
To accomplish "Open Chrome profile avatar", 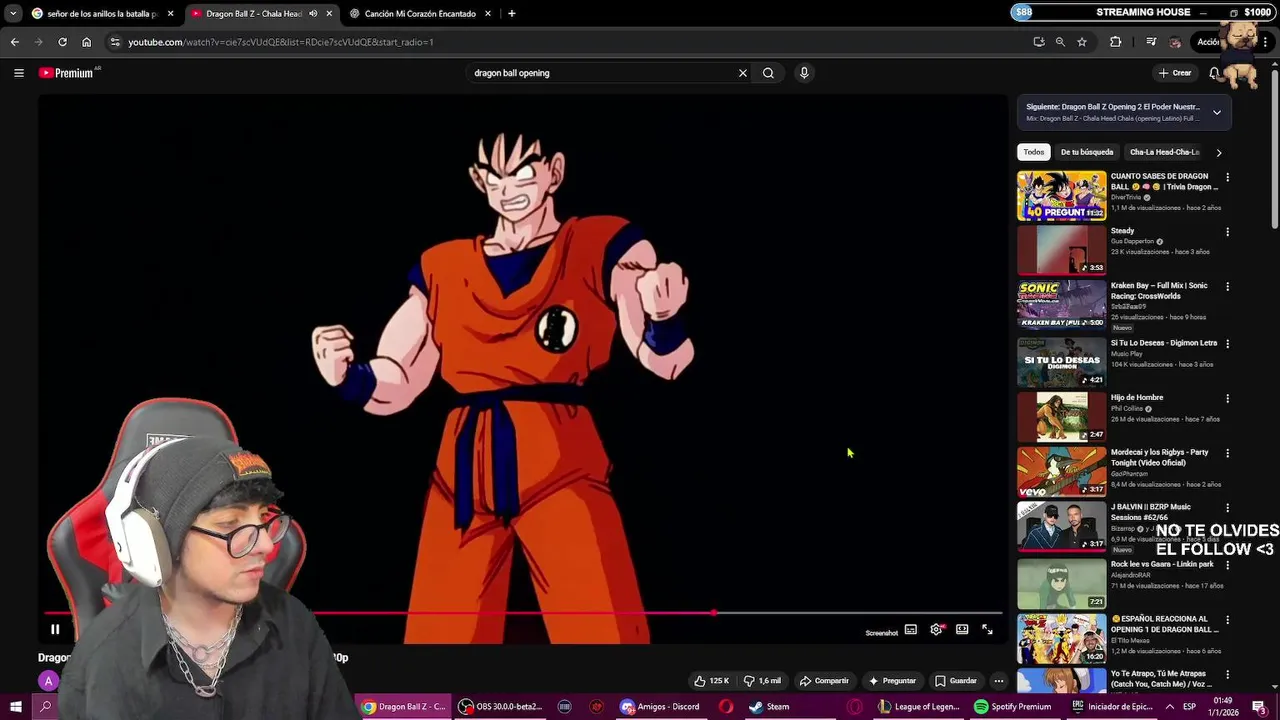I will pos(1175,42).
